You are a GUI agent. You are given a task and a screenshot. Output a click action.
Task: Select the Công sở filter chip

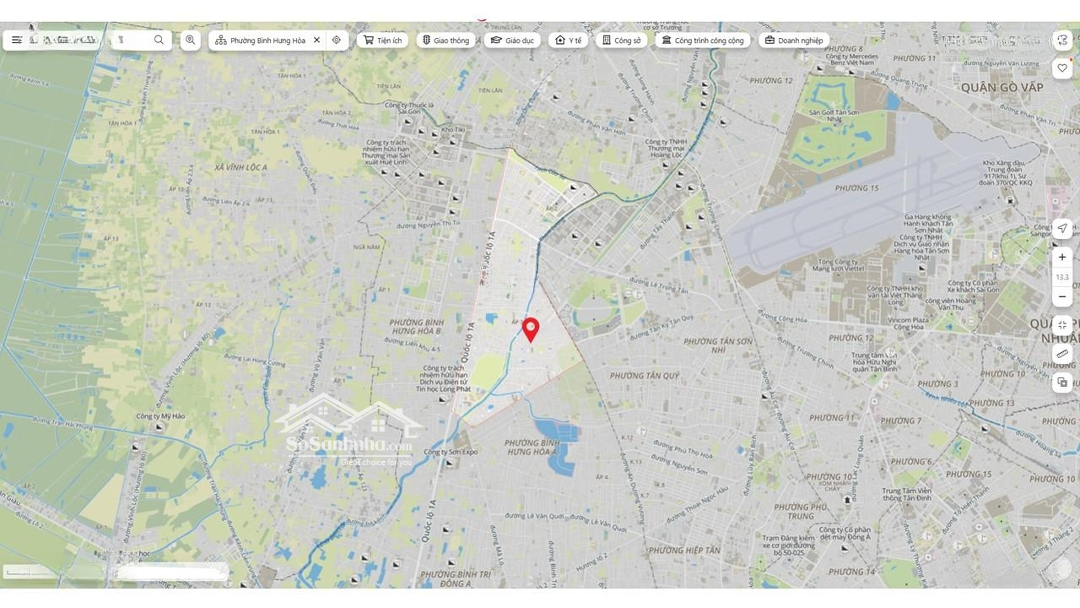click(x=621, y=40)
